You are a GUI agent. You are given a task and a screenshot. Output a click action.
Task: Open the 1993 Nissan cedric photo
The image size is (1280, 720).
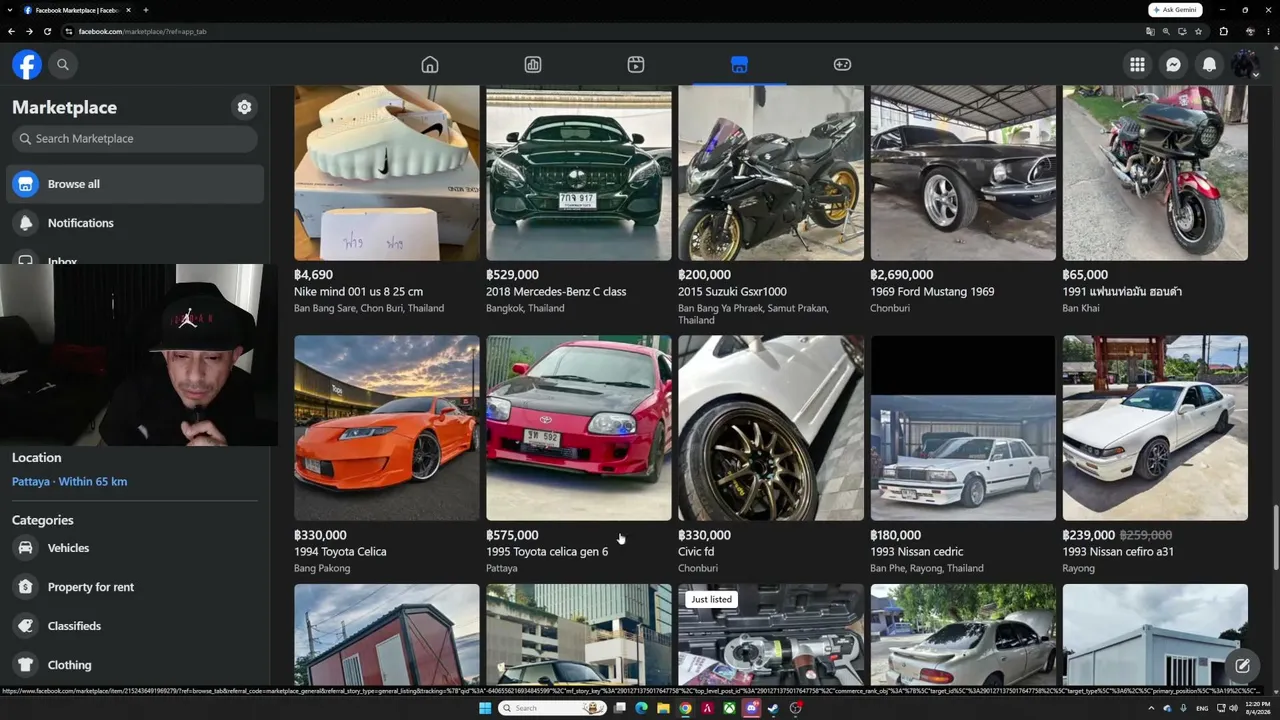(963, 428)
